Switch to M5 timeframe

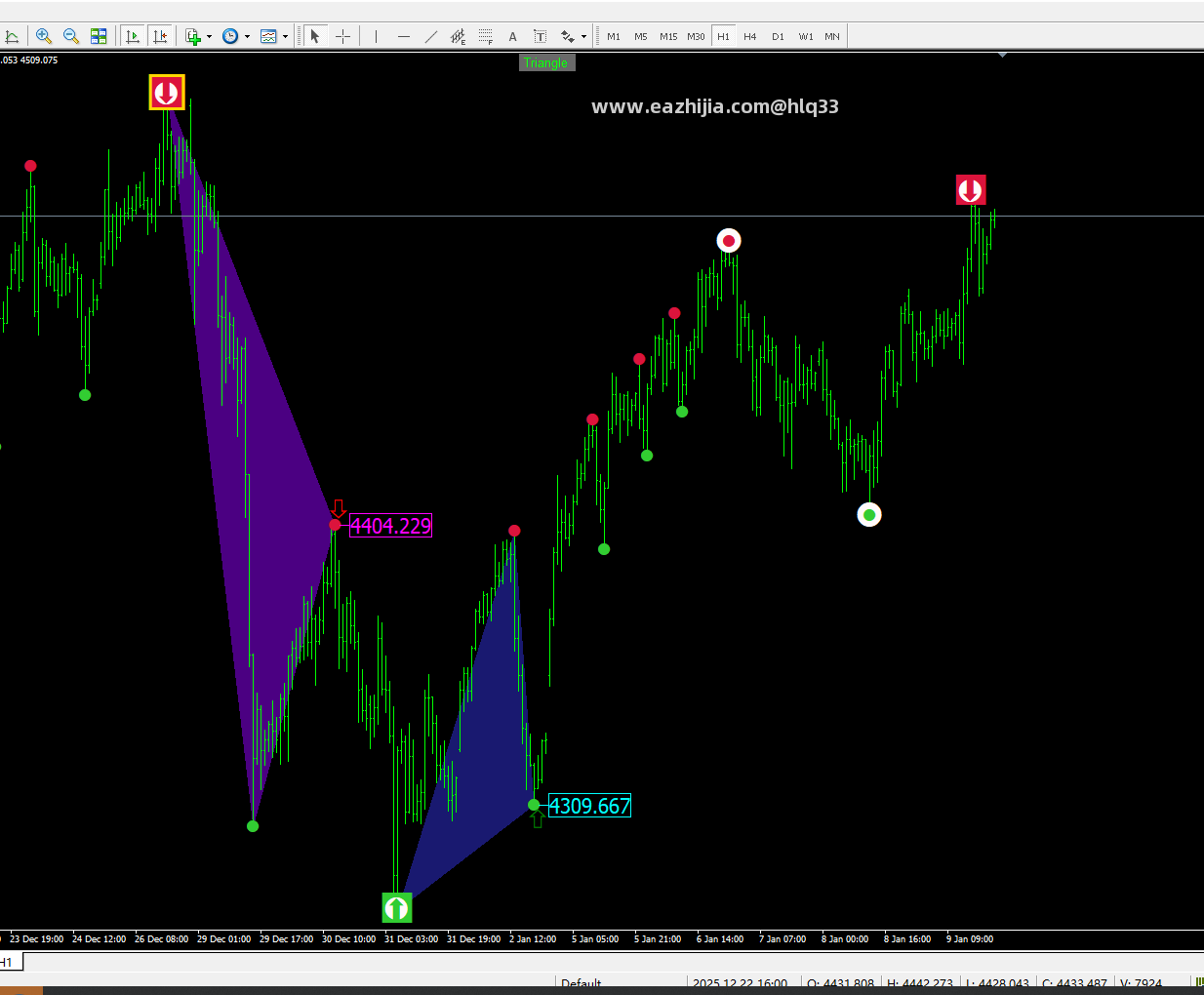pyautogui.click(x=641, y=36)
